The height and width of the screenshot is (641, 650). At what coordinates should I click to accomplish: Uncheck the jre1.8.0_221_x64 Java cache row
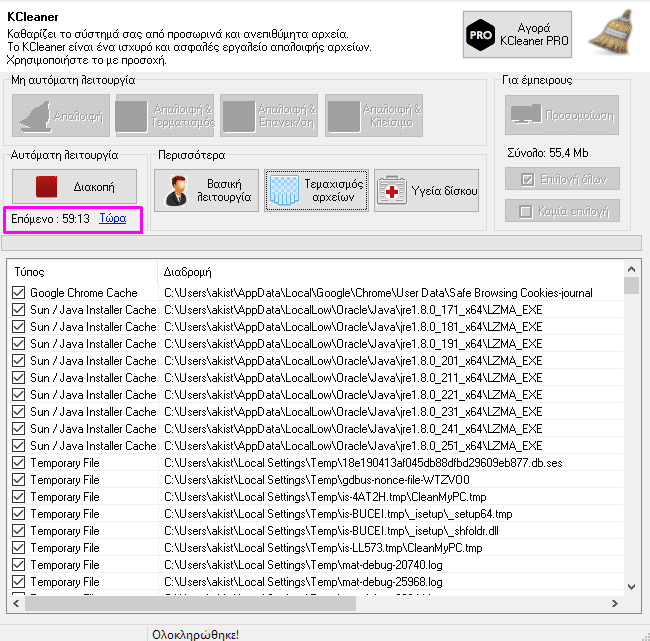[18, 395]
